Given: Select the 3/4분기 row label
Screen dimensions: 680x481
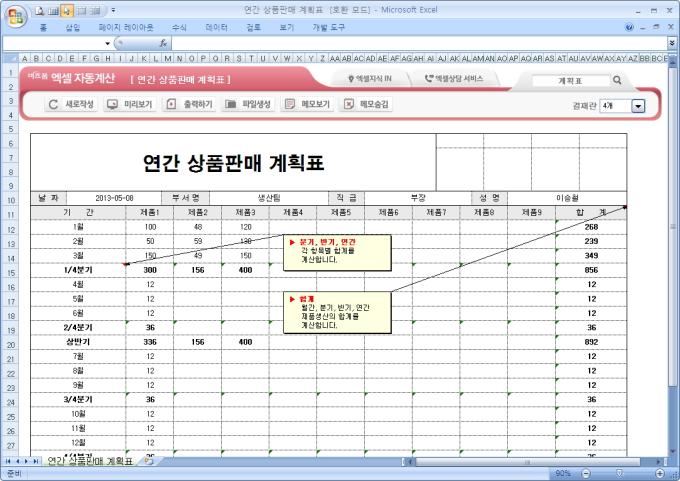Looking at the screenshot, I should [78, 399].
